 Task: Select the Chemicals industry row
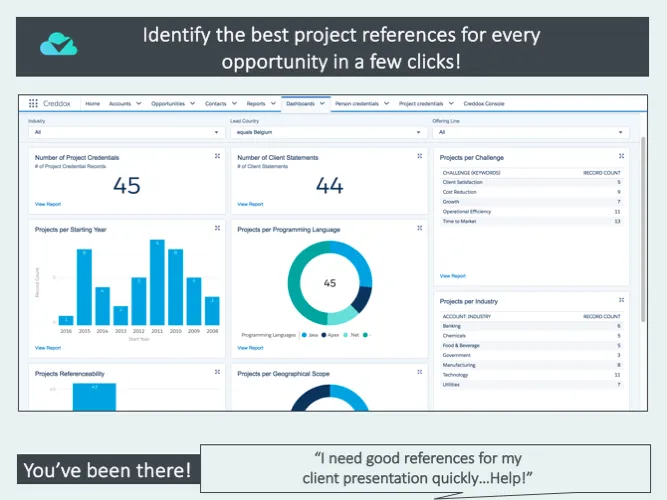click(x=531, y=336)
